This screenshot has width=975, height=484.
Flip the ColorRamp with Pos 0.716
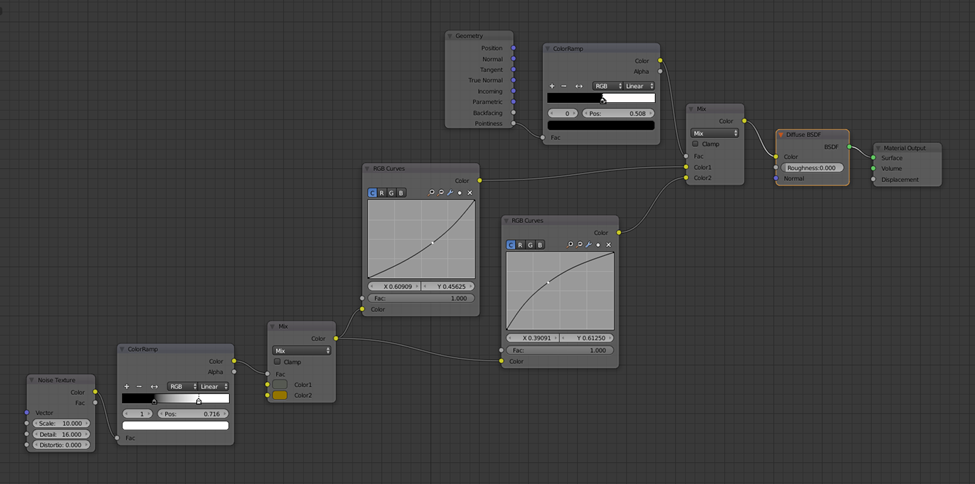click(x=154, y=386)
